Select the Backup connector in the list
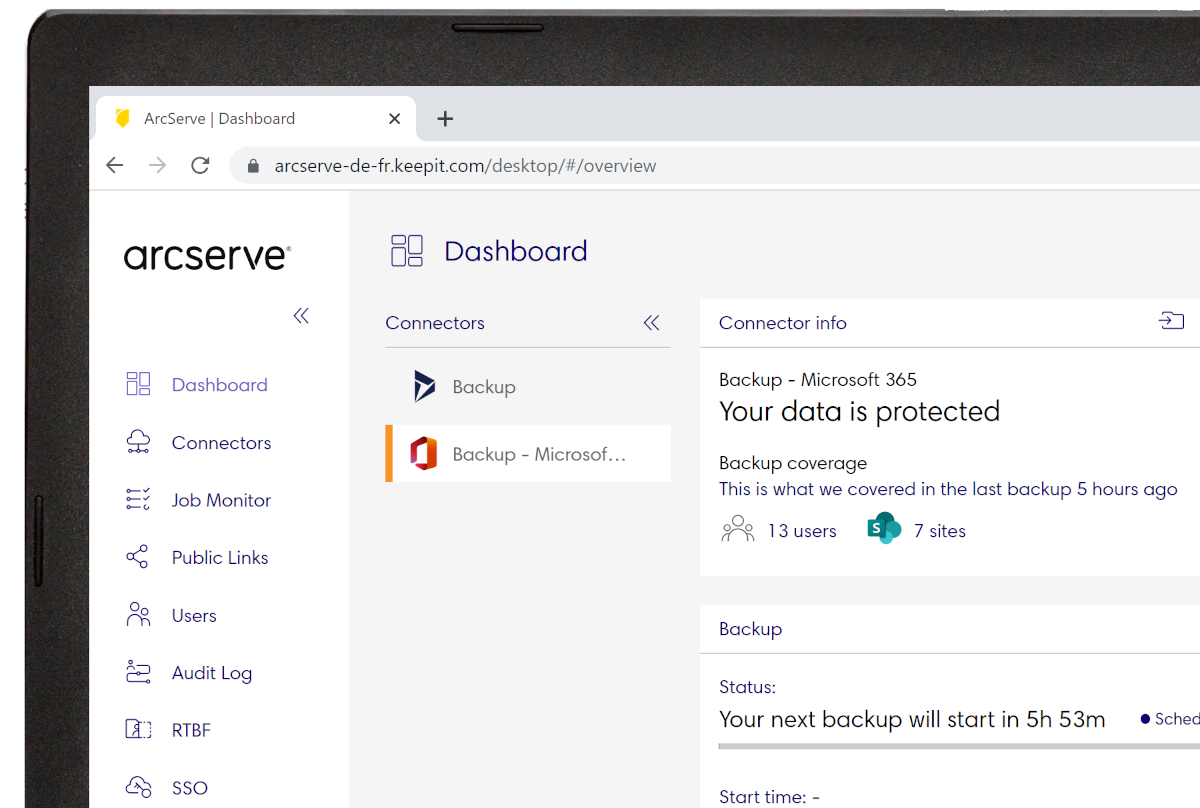The width and height of the screenshot is (1200, 808). point(528,387)
